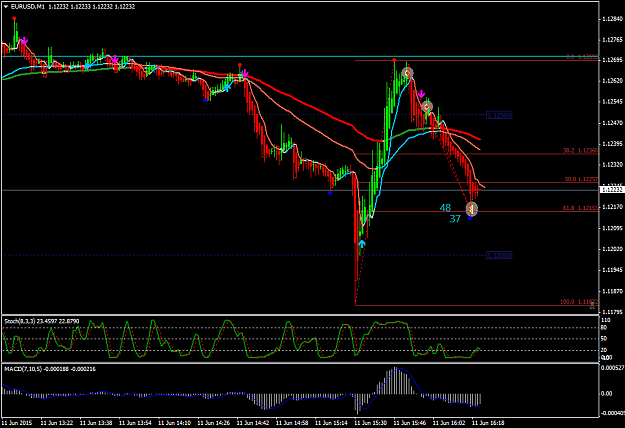Click price axis value 1.12765

point(612,40)
